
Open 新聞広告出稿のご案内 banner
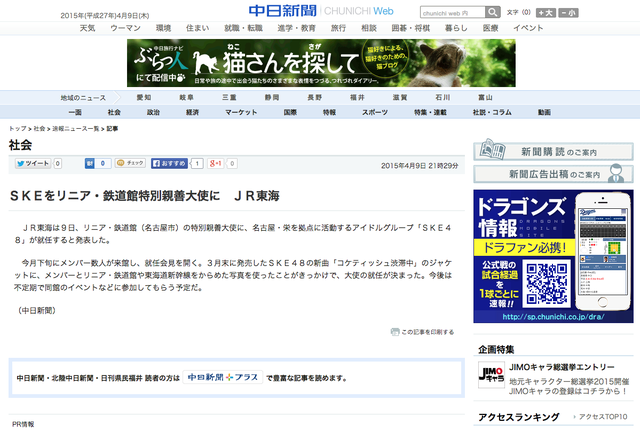(x=553, y=174)
